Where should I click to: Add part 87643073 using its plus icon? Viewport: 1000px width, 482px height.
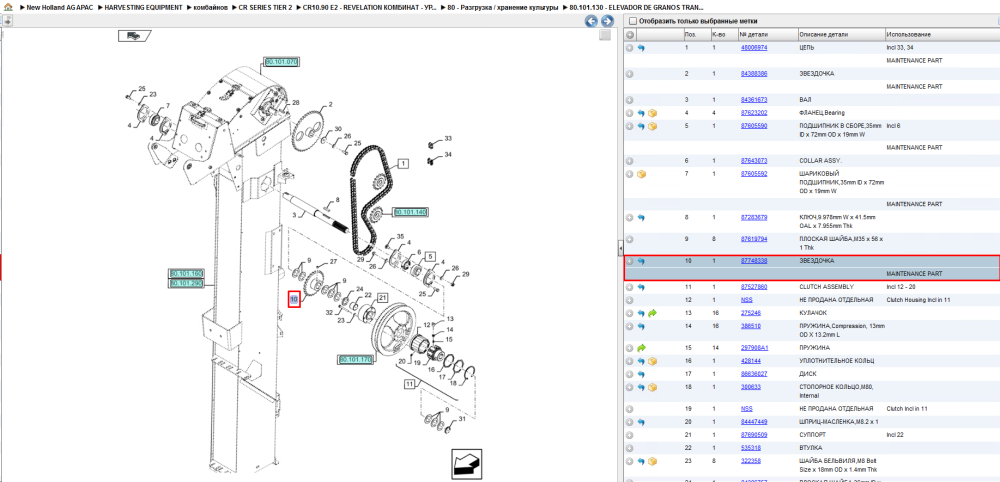pyautogui.click(x=629, y=161)
